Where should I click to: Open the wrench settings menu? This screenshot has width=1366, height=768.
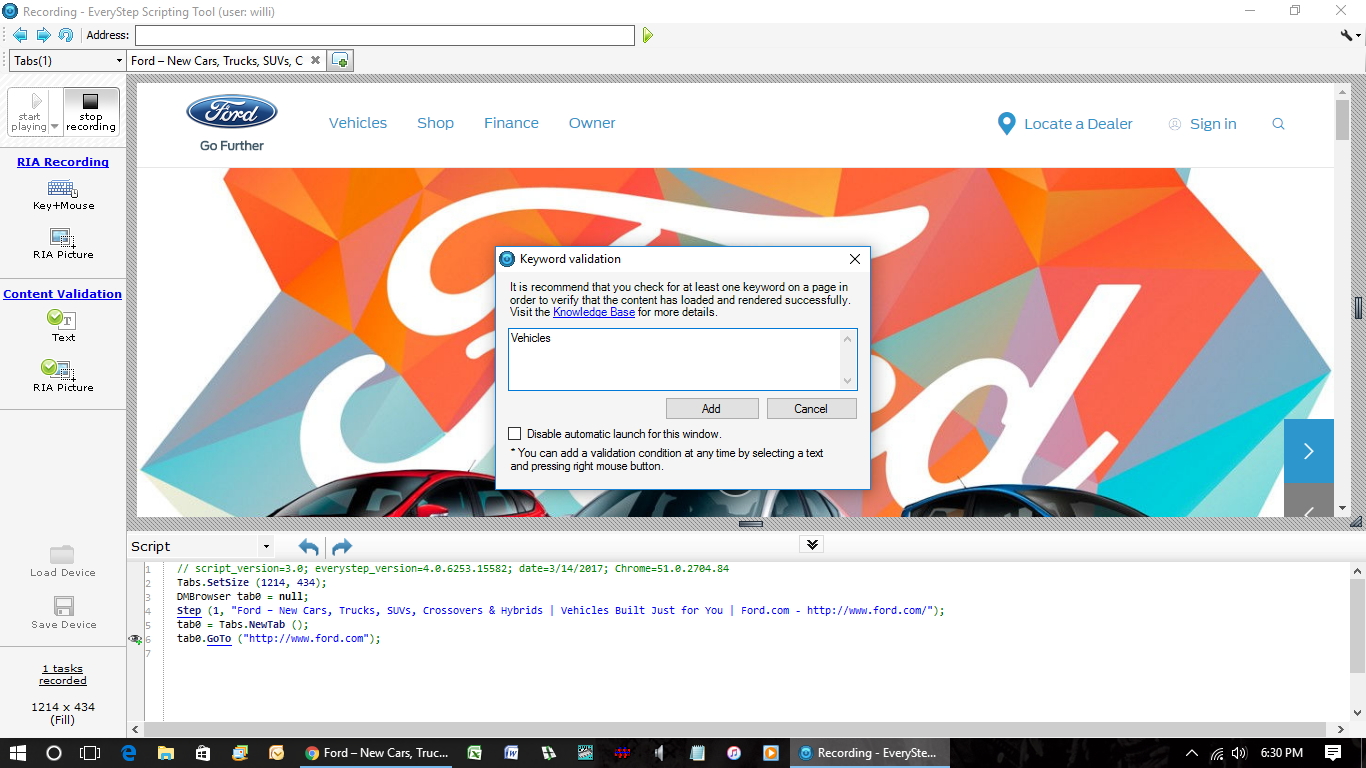pos(1349,35)
